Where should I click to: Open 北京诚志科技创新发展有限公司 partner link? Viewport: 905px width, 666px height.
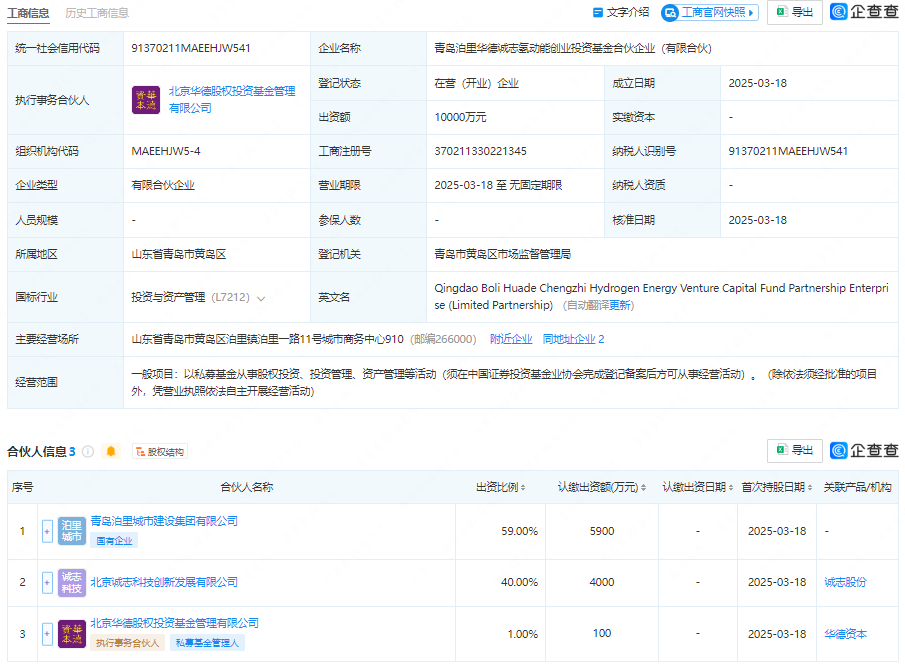click(x=164, y=582)
